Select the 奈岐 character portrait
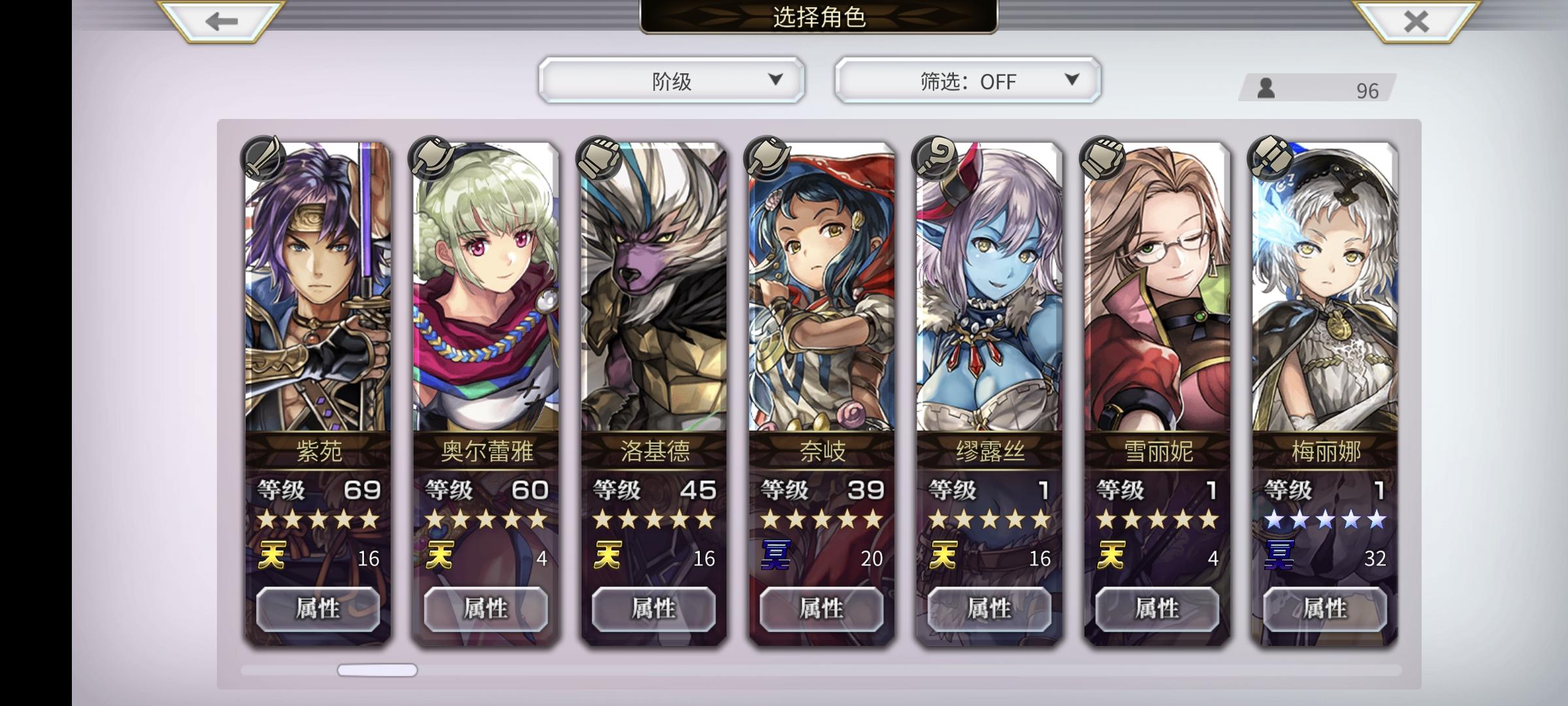The height and width of the screenshot is (706, 1568). tap(822, 288)
